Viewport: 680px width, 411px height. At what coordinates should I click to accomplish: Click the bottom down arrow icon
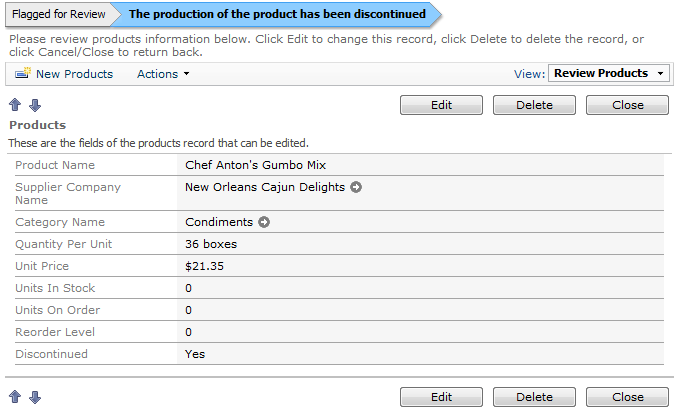click(x=35, y=397)
